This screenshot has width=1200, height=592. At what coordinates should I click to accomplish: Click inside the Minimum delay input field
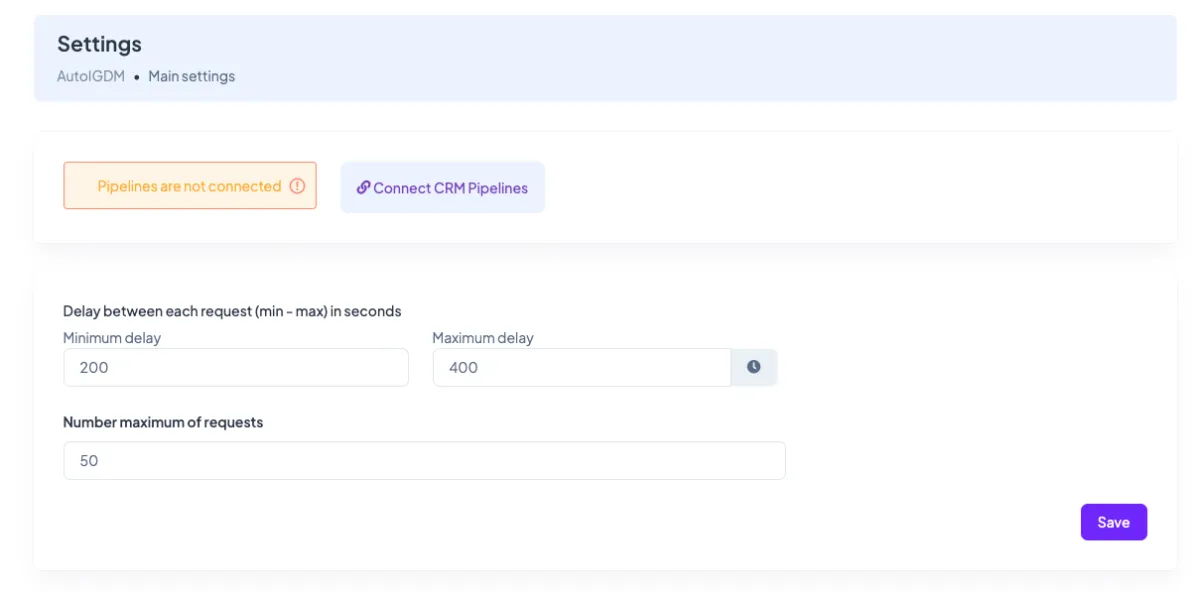click(x=235, y=367)
